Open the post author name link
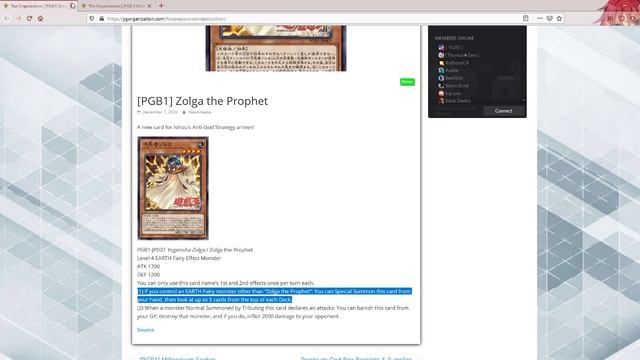The image size is (640, 360). pos(200,112)
